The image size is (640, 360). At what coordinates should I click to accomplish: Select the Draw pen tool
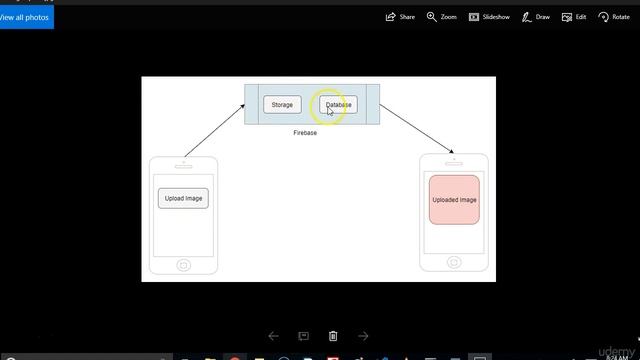point(536,17)
